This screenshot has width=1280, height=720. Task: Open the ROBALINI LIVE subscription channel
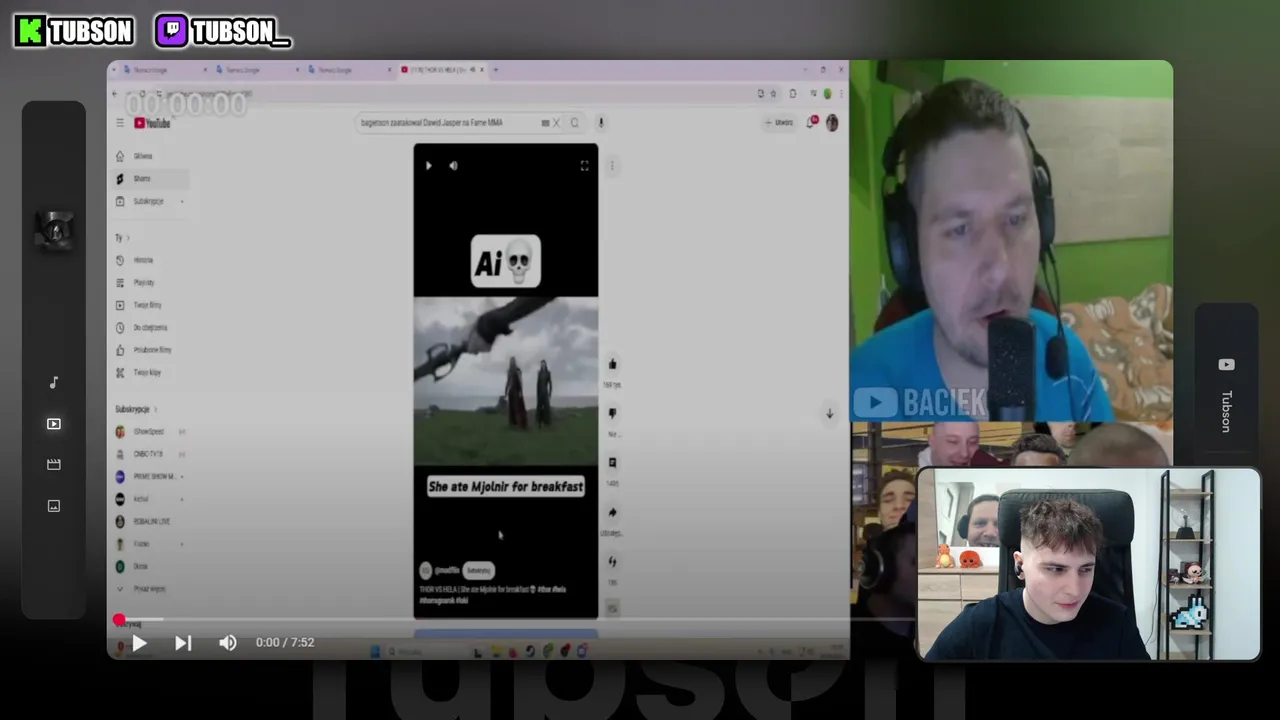150,521
